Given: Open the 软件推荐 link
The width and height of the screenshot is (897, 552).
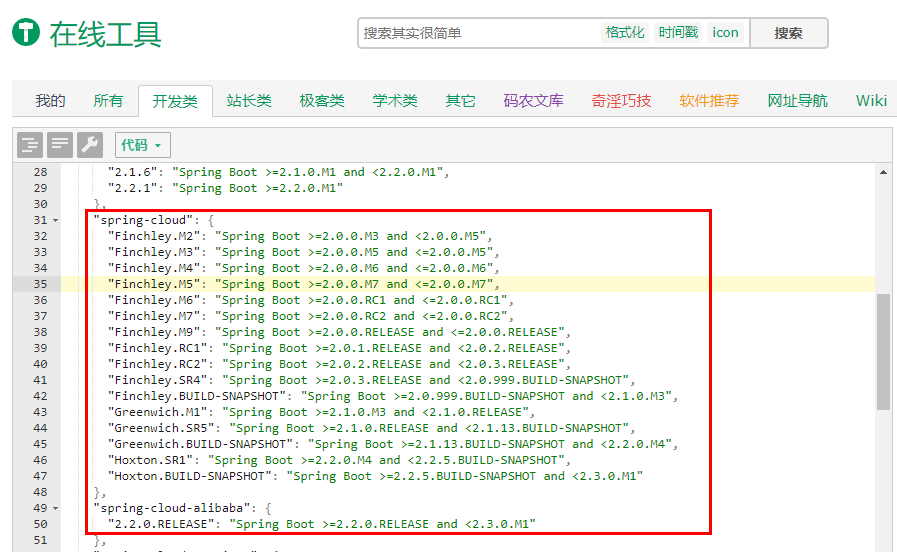Looking at the screenshot, I should pyautogui.click(x=709, y=101).
